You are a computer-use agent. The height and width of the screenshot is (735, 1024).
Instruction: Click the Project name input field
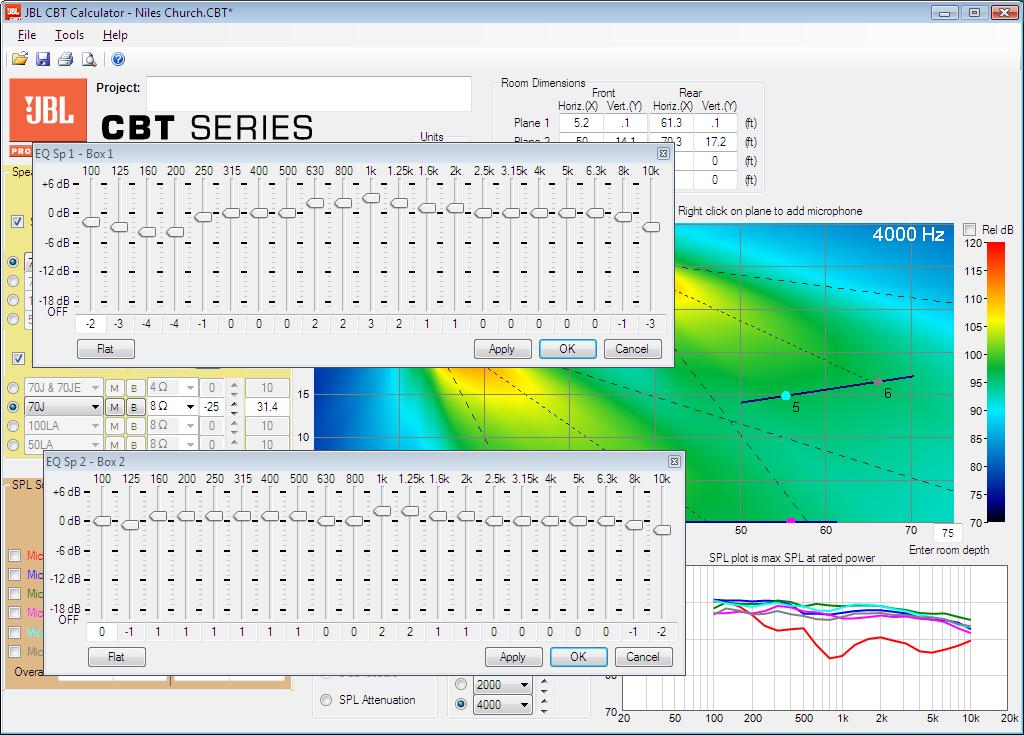point(309,94)
